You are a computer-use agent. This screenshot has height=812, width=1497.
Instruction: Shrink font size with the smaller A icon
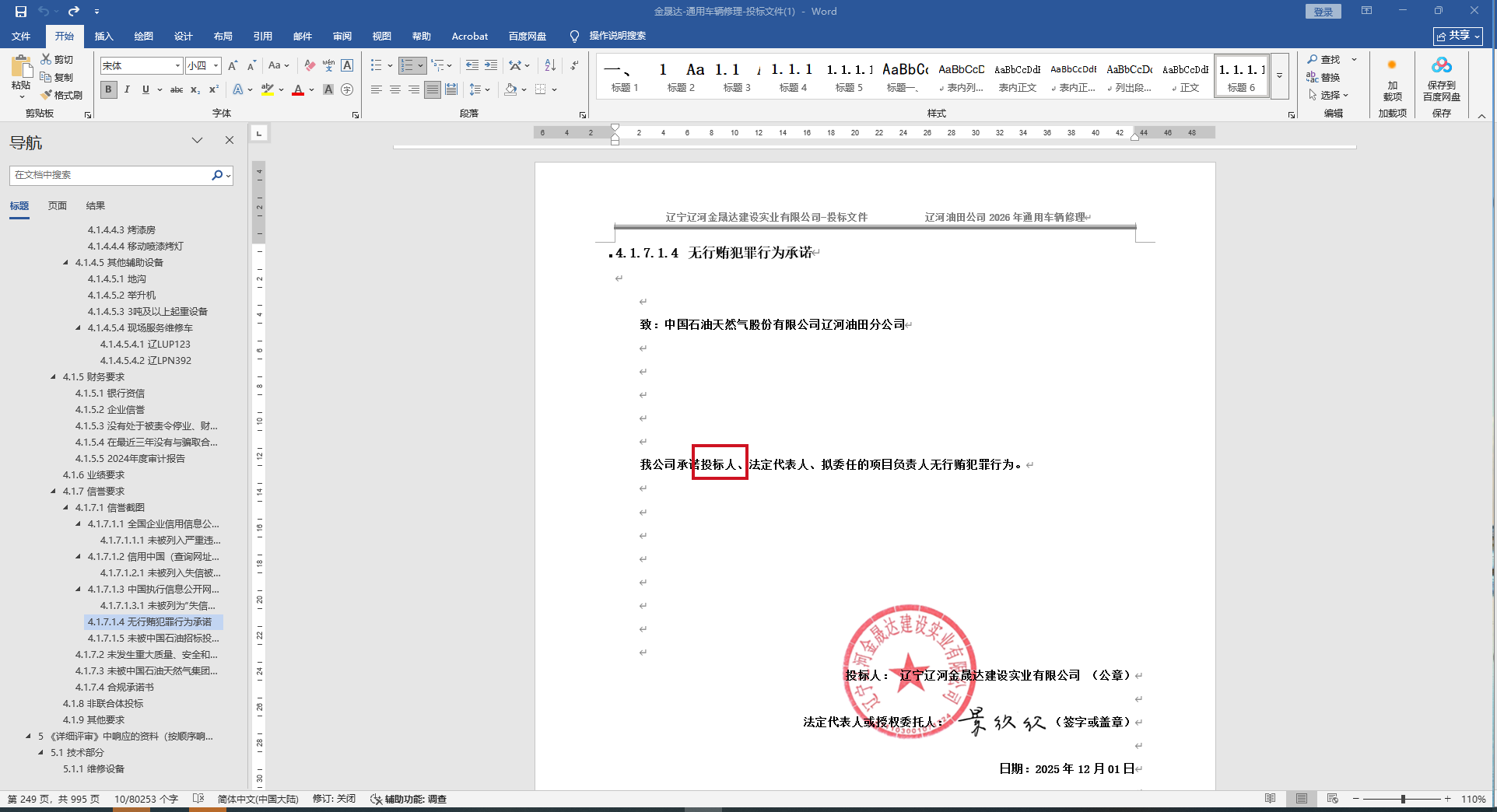click(251, 66)
